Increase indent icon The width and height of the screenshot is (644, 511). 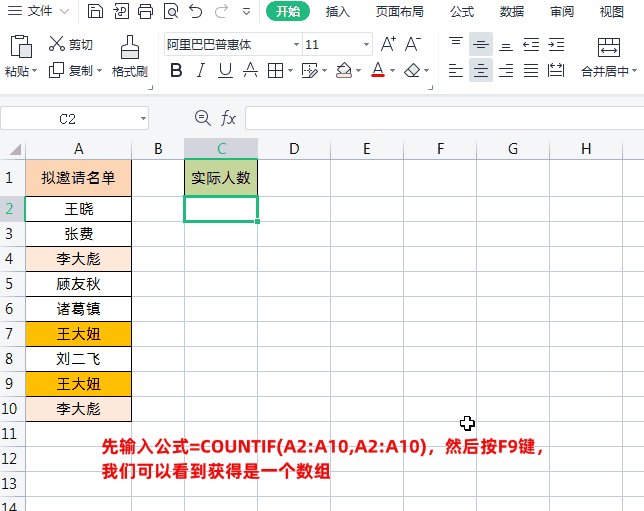556,44
